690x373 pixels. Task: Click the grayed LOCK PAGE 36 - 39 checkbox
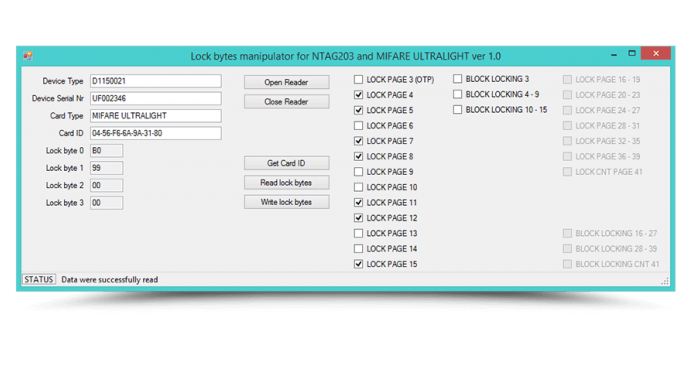pyautogui.click(x=567, y=157)
